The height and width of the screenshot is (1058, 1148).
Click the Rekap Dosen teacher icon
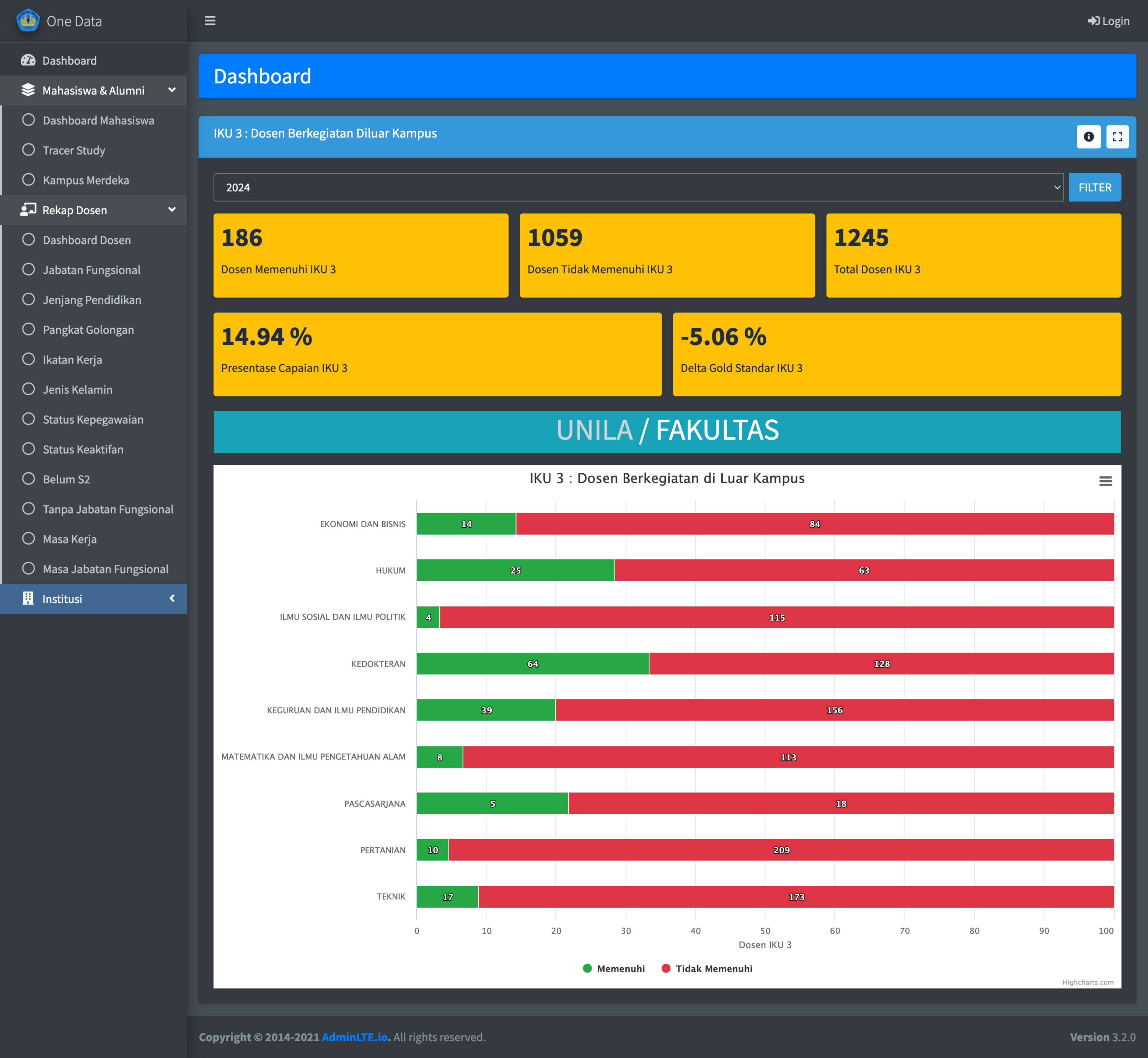click(28, 210)
